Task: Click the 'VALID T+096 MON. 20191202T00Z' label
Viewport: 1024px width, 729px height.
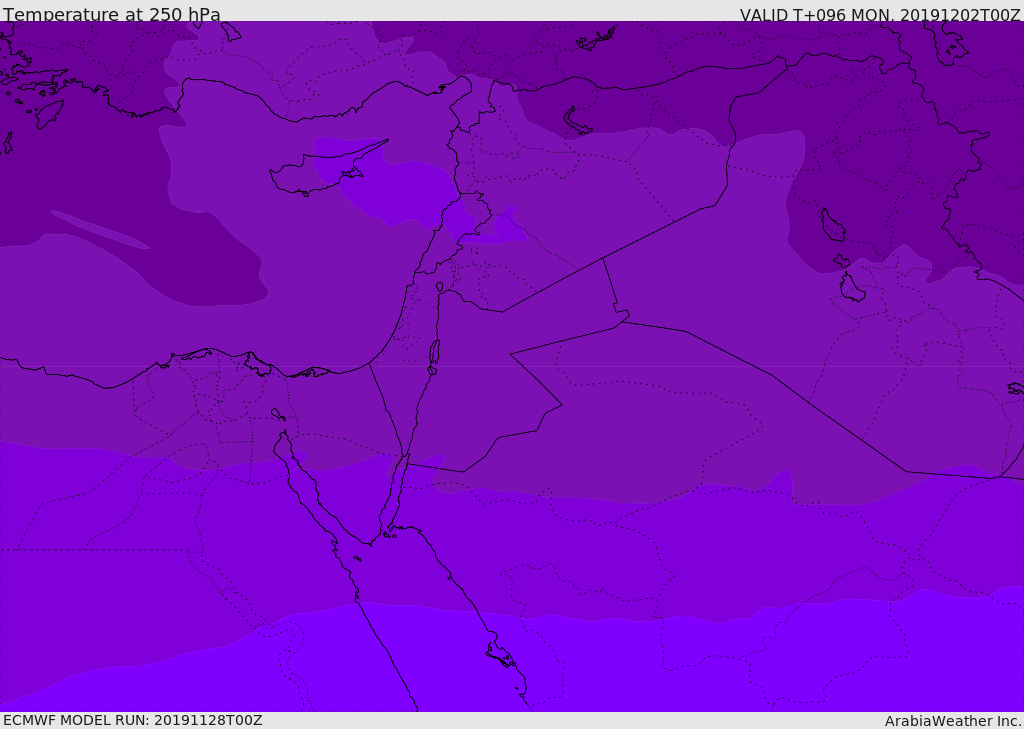Action: [x=880, y=14]
